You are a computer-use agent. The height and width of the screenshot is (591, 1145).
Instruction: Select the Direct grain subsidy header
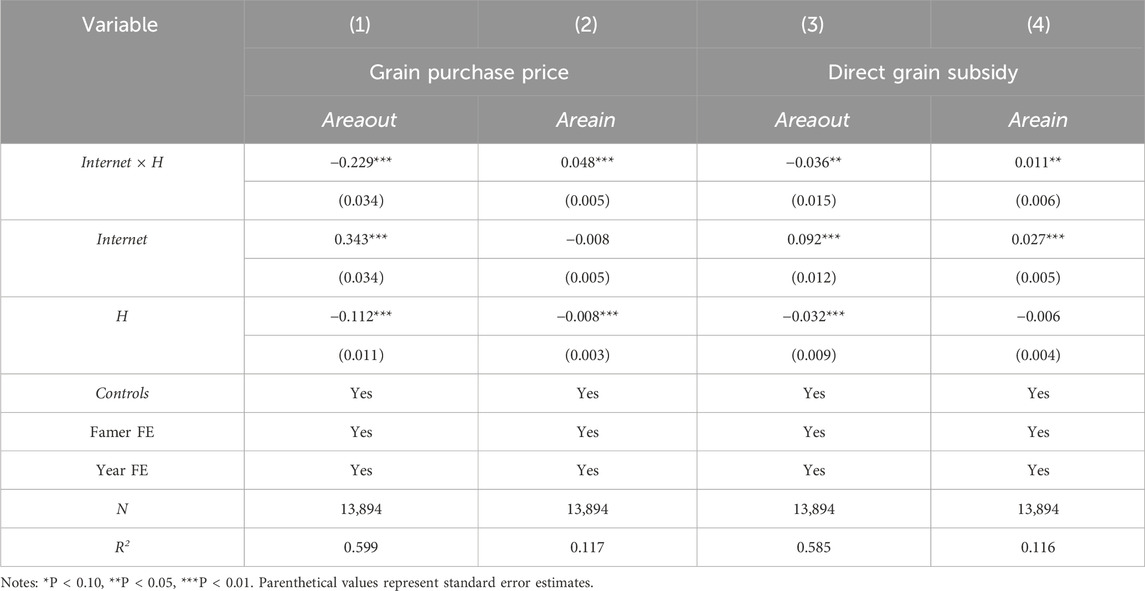[922, 72]
